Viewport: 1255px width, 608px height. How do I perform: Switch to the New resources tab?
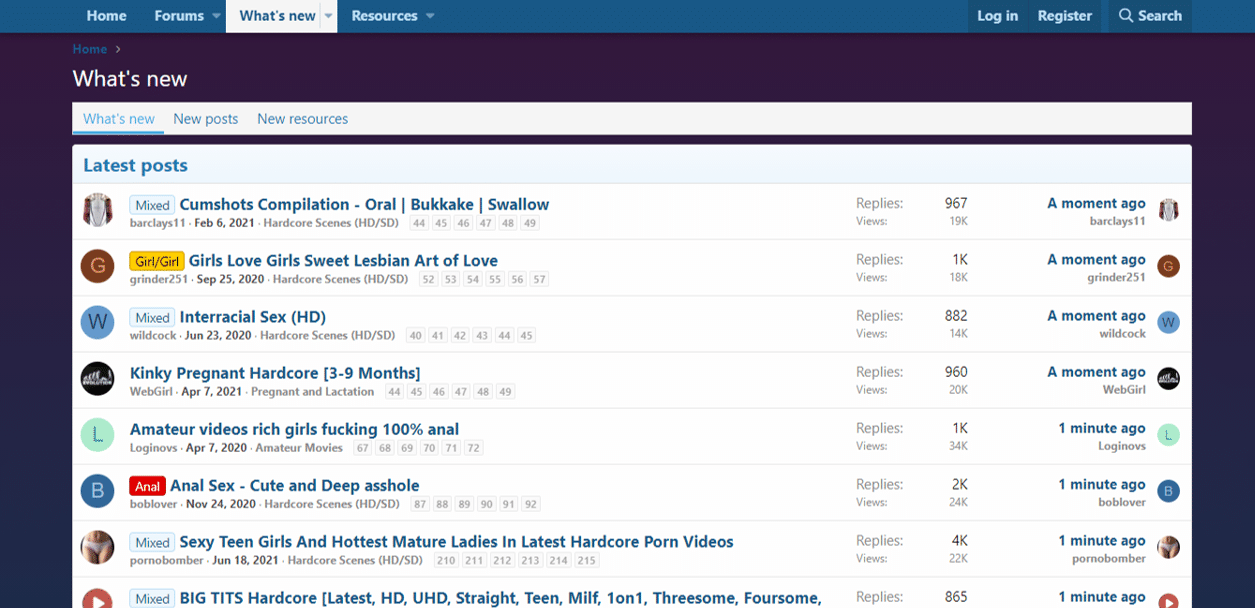pos(302,119)
